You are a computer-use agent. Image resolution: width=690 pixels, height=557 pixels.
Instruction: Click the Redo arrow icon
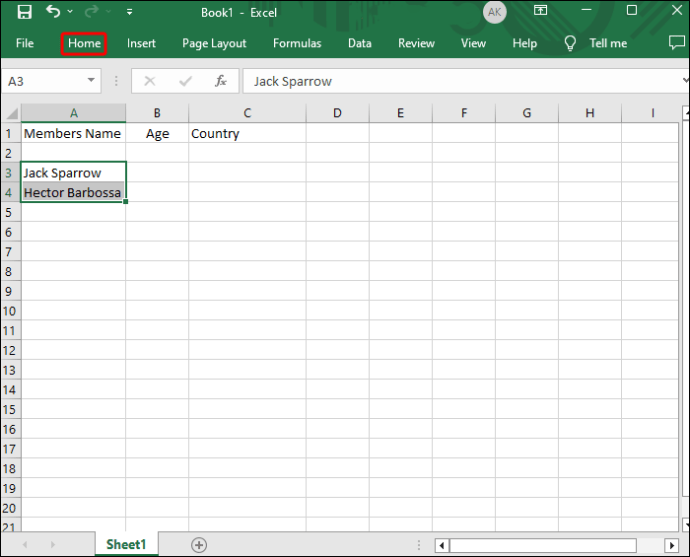pyautogui.click(x=92, y=12)
